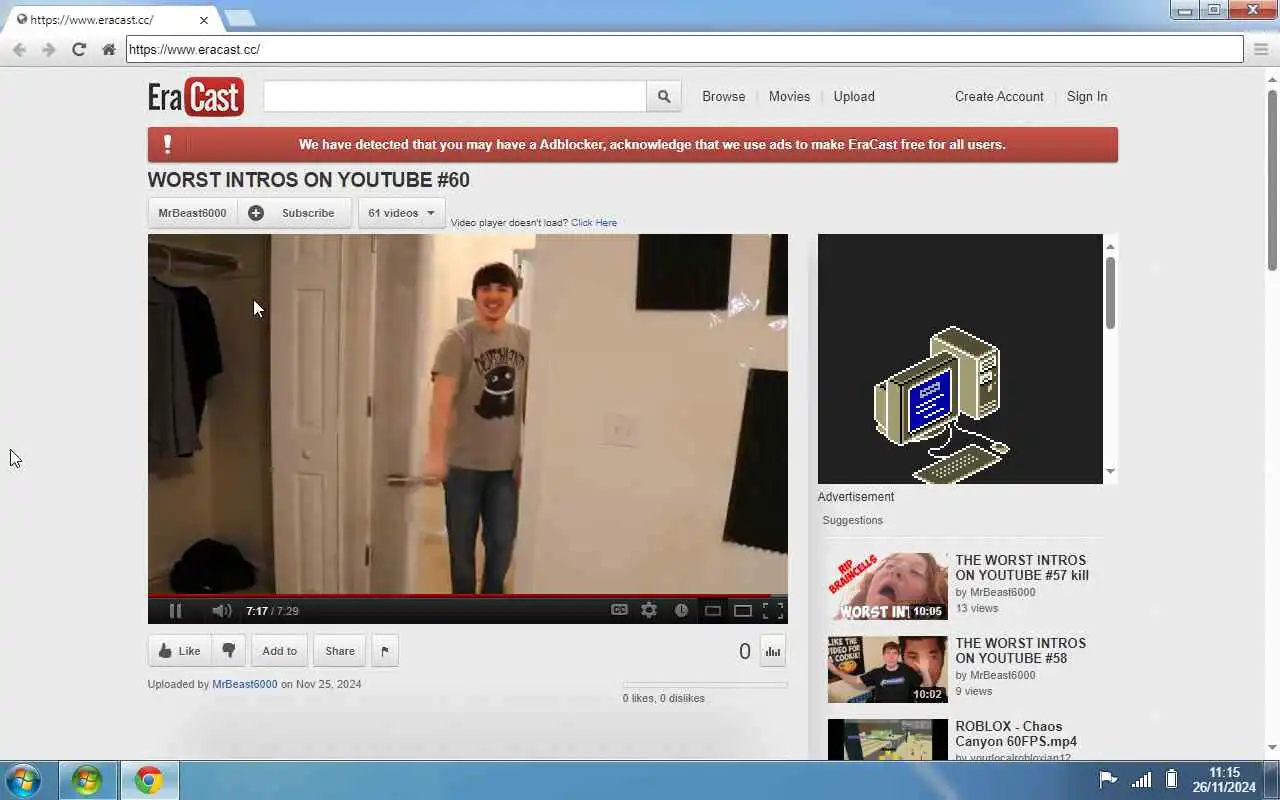
Task: Open Chrome from the taskbar
Action: click(x=149, y=780)
